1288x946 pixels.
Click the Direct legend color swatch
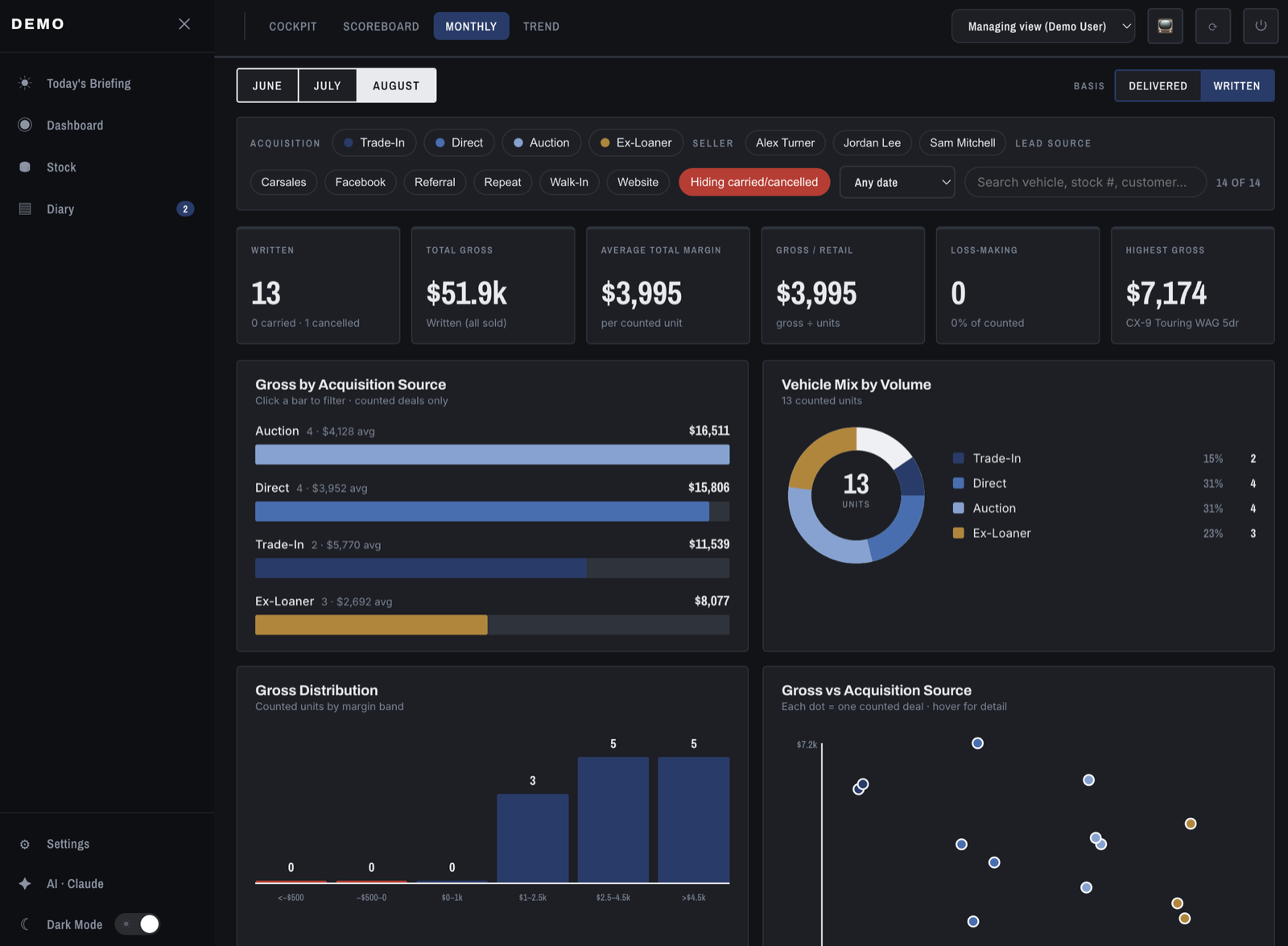958,483
